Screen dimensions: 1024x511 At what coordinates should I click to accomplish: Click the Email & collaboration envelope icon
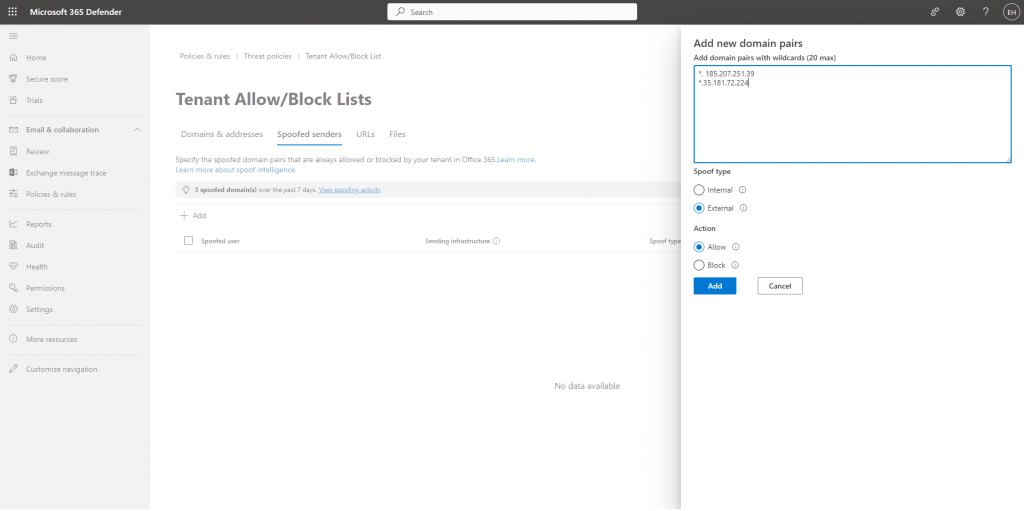click(13, 130)
